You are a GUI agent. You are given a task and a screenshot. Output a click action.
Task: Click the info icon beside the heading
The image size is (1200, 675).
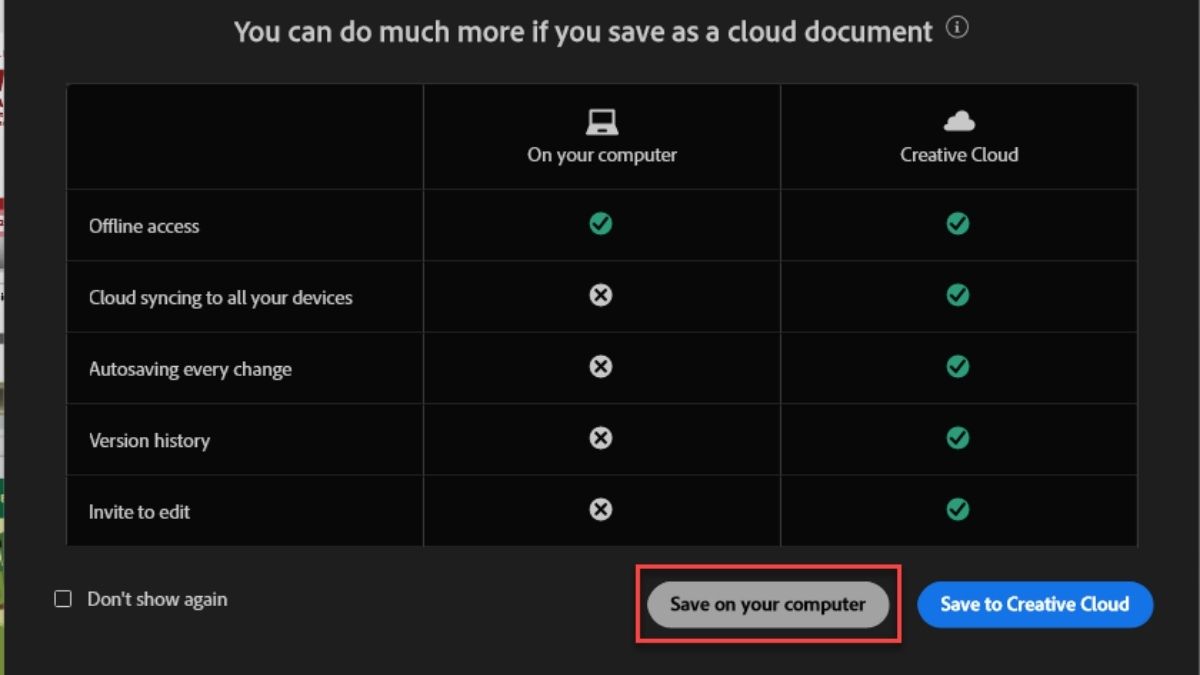tap(957, 29)
